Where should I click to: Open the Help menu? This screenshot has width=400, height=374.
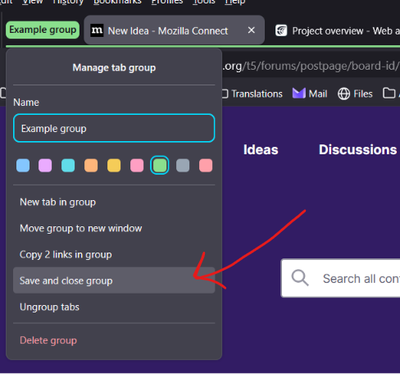pos(235,2)
